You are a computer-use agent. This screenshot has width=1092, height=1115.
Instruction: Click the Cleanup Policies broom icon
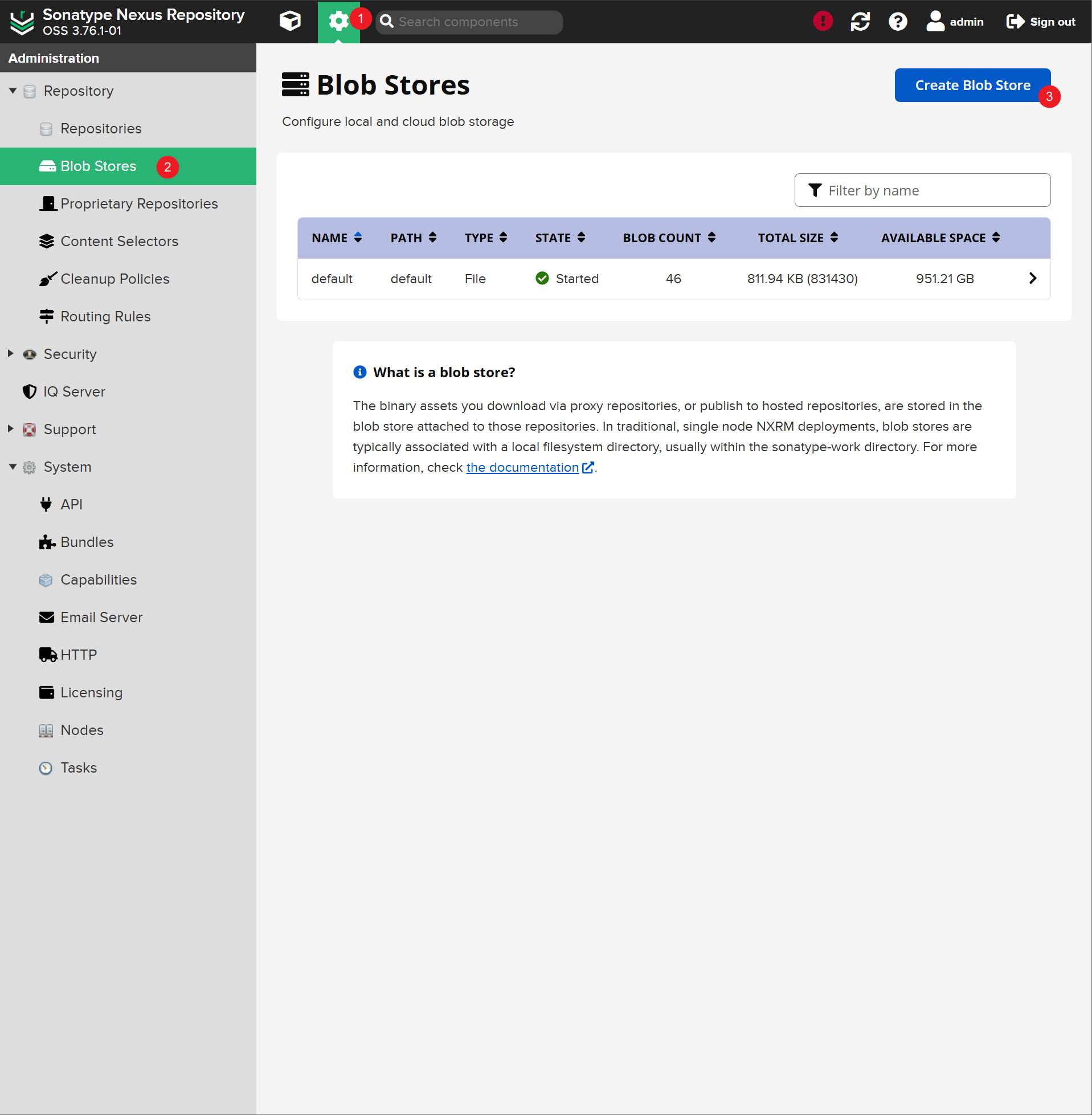click(48, 279)
